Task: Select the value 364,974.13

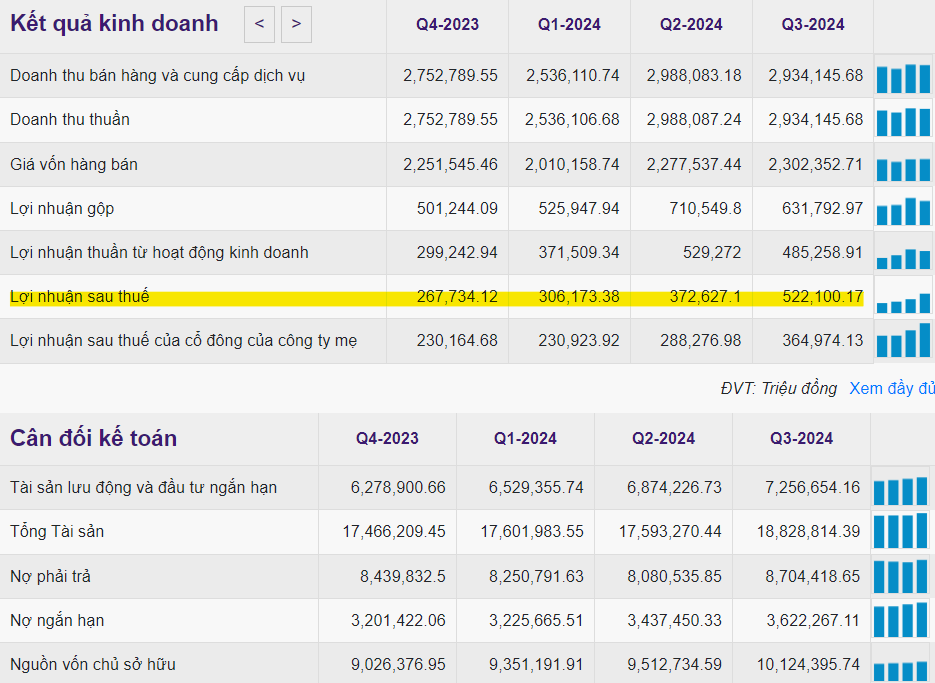Action: coord(823,341)
